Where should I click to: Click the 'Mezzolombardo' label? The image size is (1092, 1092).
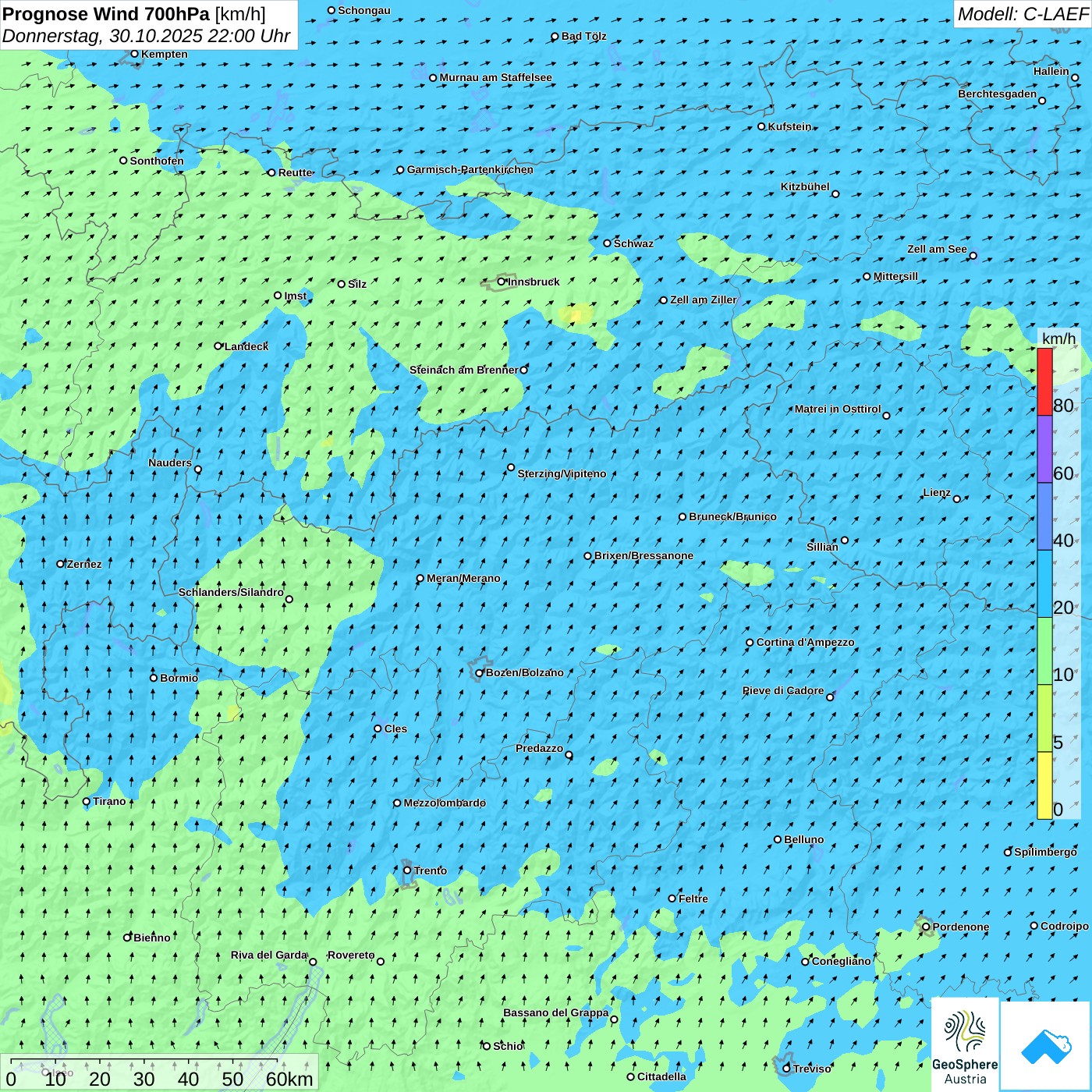(x=445, y=803)
